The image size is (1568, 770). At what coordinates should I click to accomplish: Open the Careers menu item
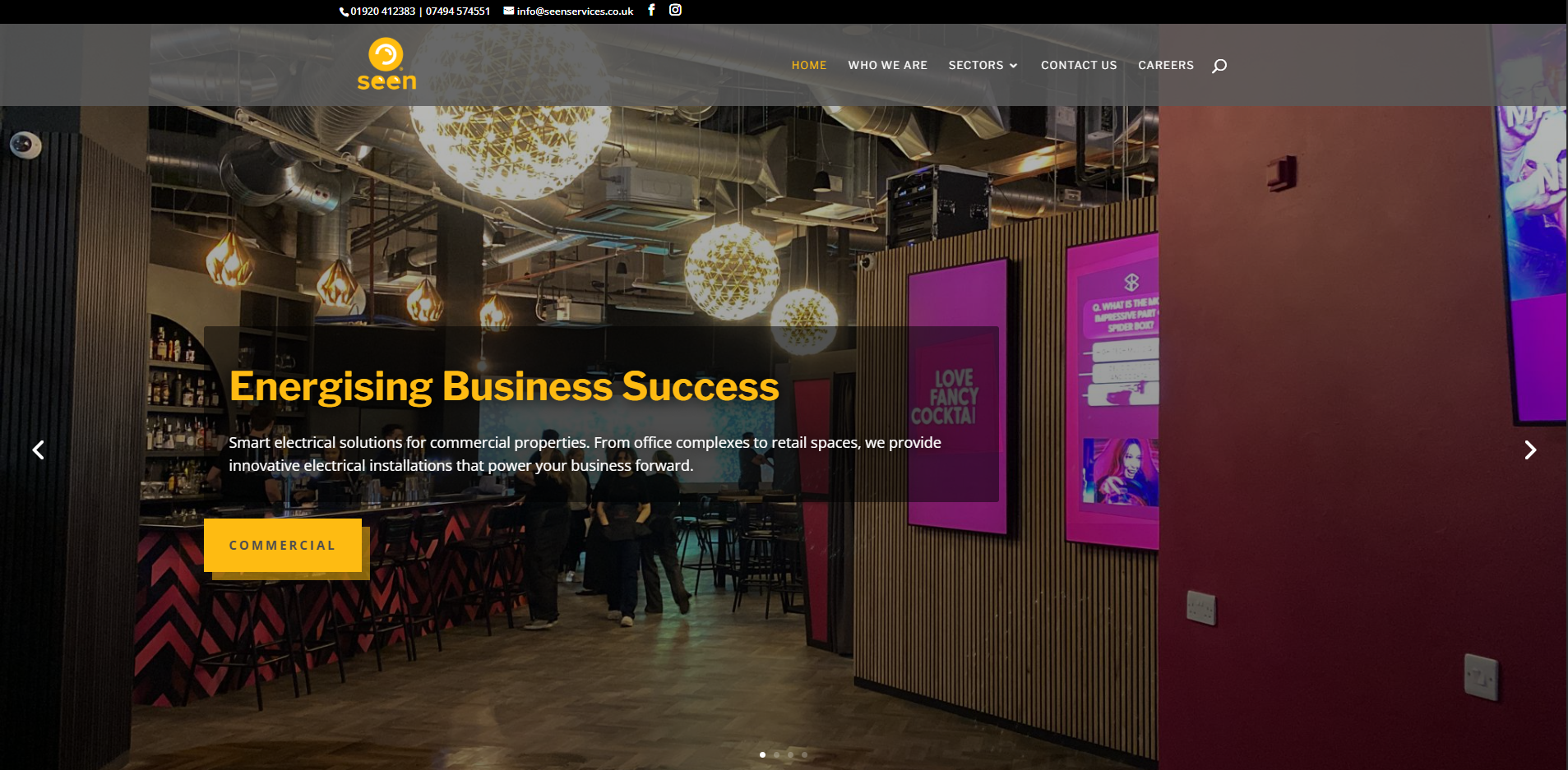click(x=1166, y=65)
